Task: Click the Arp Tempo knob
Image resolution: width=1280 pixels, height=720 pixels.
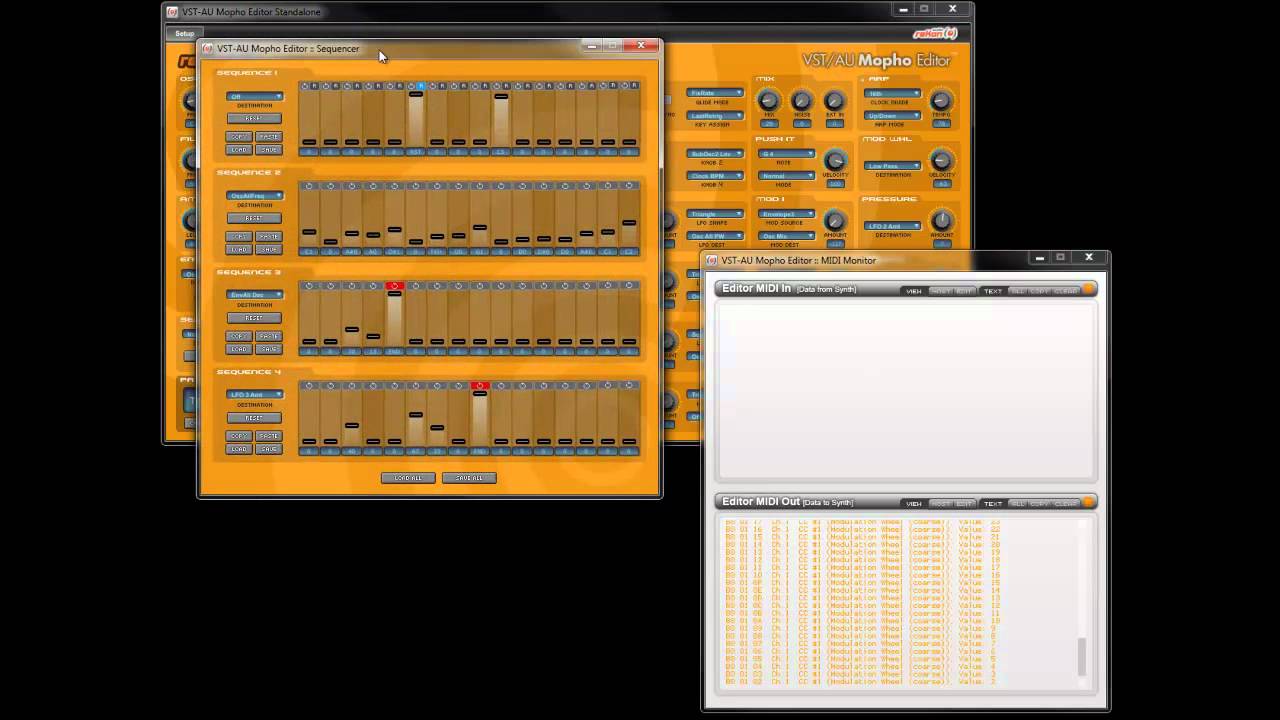Action: tap(940, 100)
